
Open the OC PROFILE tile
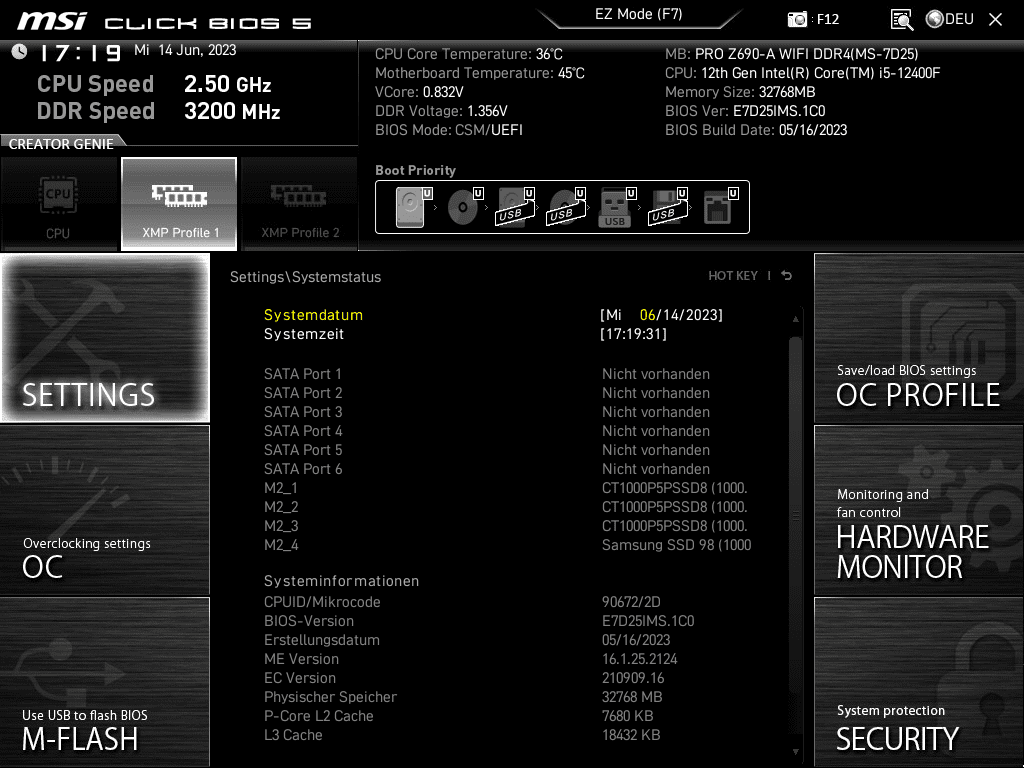click(x=919, y=338)
